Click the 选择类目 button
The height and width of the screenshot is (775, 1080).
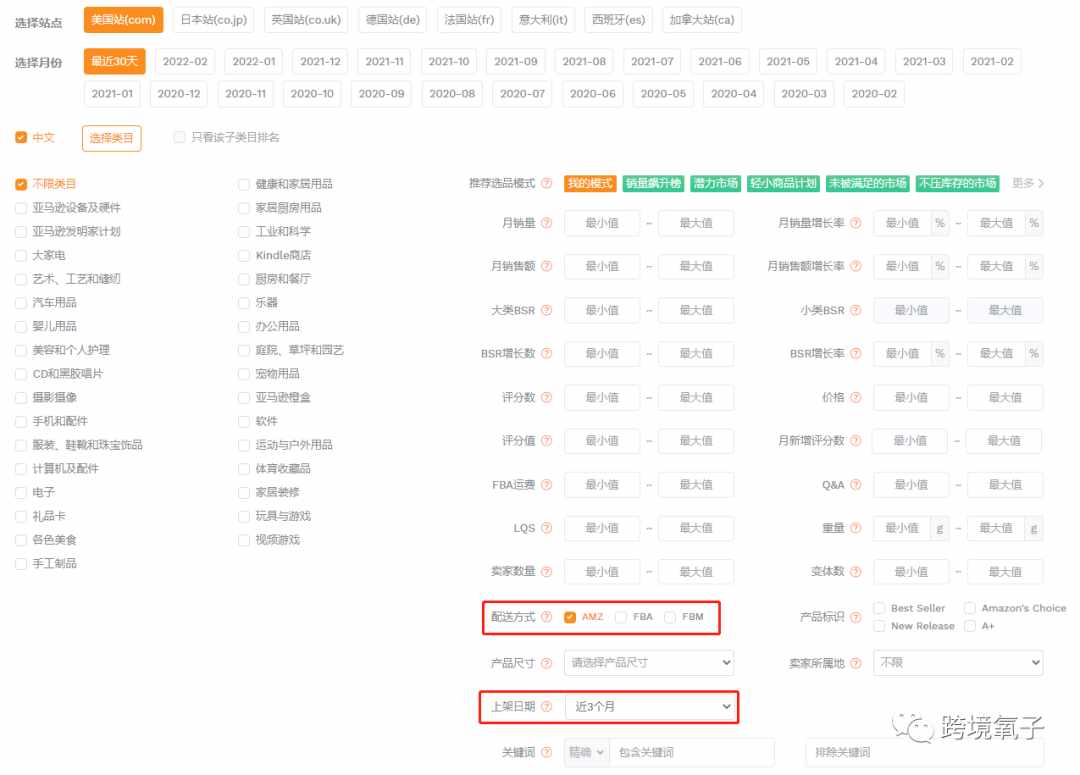point(112,138)
